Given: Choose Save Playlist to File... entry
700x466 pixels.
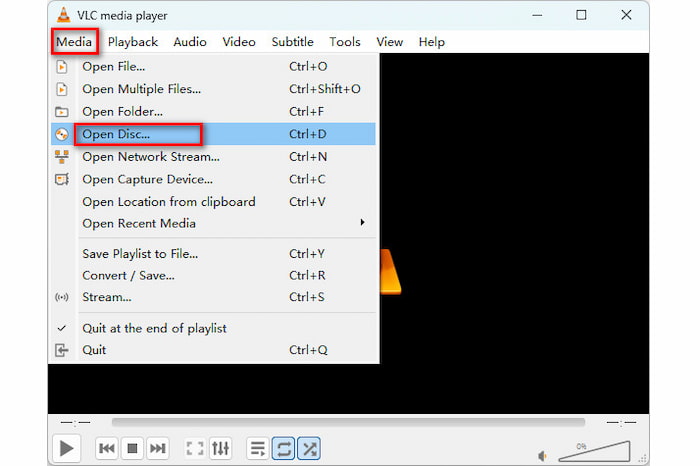Looking at the screenshot, I should click(x=213, y=254).
